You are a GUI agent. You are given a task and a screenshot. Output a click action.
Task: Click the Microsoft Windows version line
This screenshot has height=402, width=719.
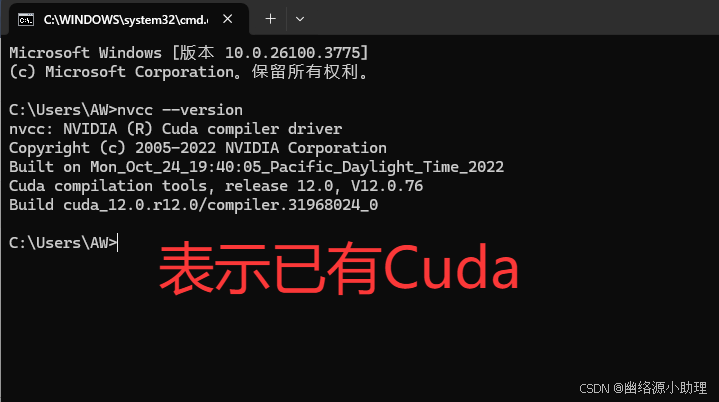coord(188,53)
